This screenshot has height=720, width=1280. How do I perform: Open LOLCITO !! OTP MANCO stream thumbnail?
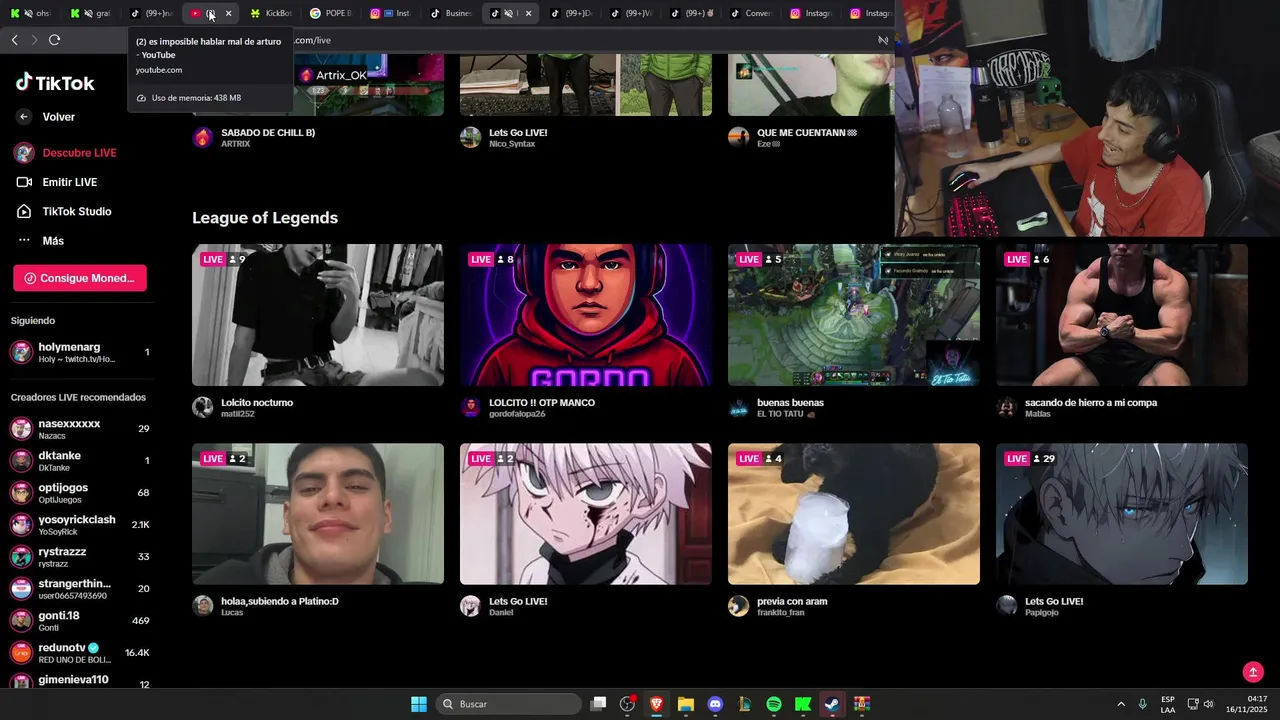[x=586, y=315]
